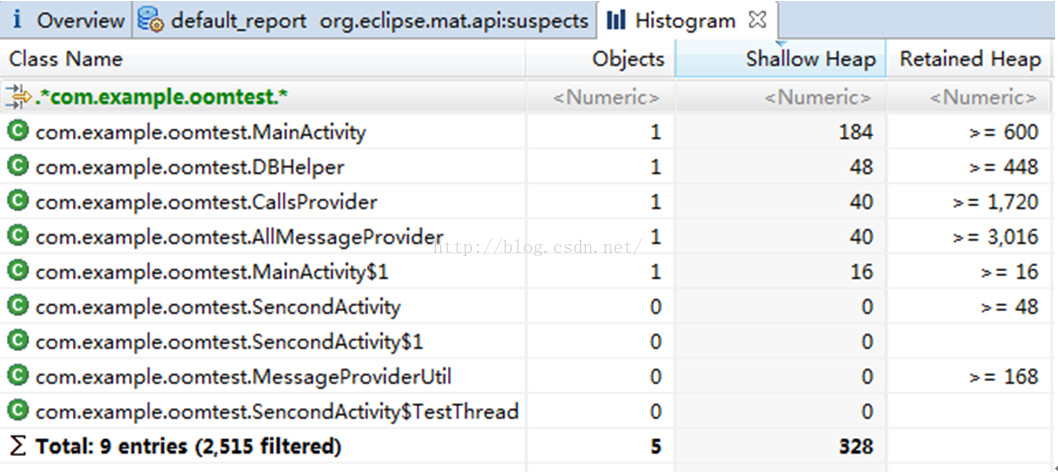The image size is (1058, 472).
Task: Sort the table by Objects column
Action: tap(628, 59)
